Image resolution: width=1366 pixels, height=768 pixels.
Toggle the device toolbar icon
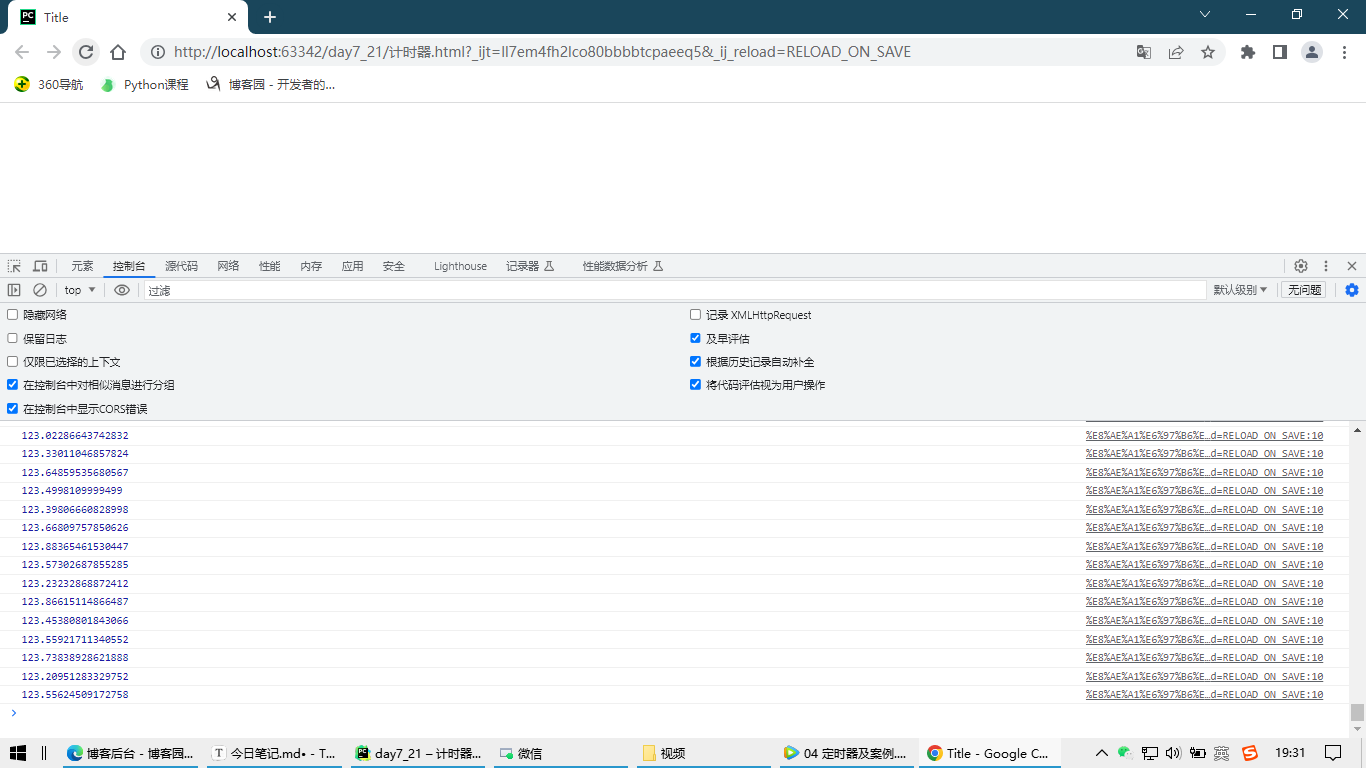(x=40, y=266)
